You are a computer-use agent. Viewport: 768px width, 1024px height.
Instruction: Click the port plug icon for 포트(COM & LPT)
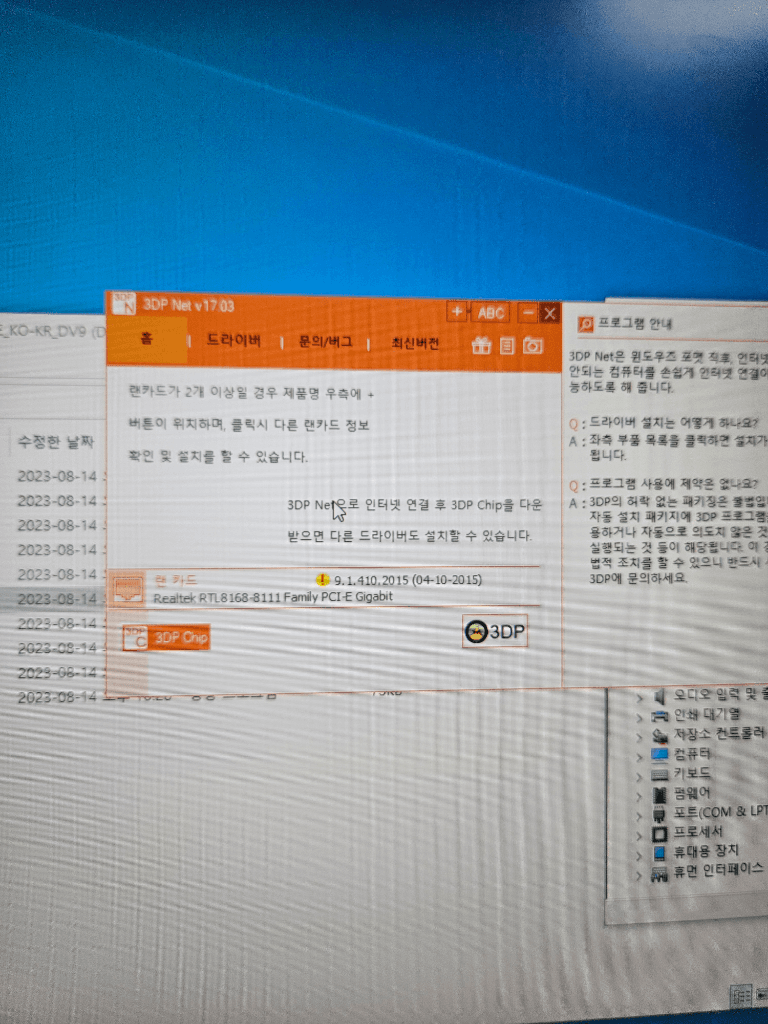tap(660, 814)
